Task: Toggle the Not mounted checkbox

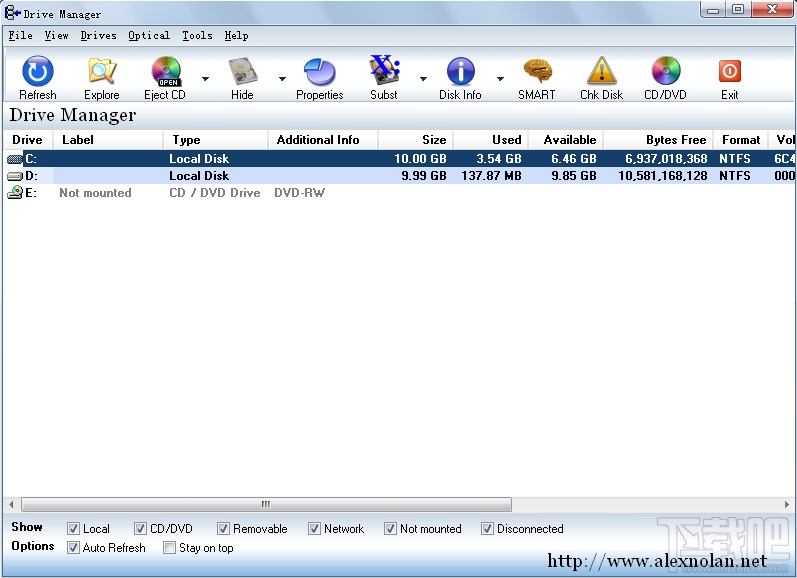Action: (x=390, y=529)
